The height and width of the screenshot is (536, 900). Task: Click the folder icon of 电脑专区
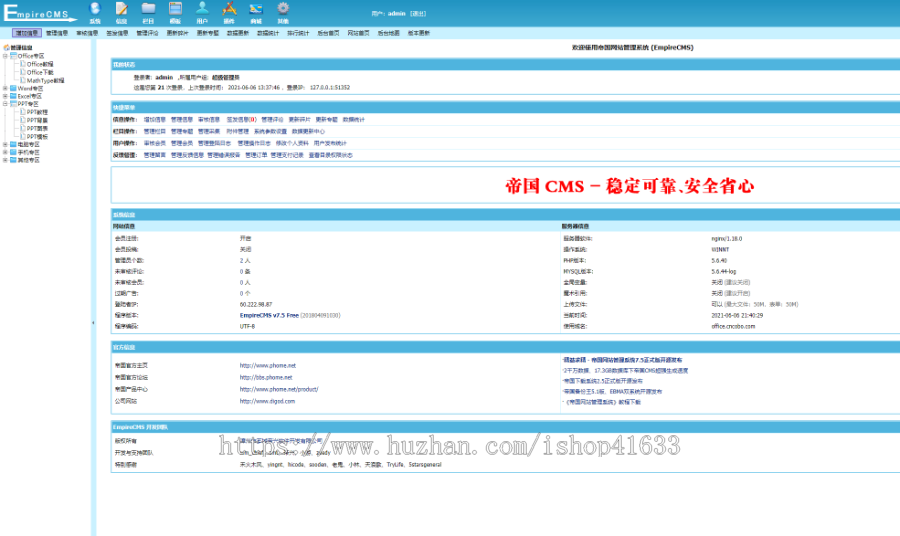tap(13, 145)
